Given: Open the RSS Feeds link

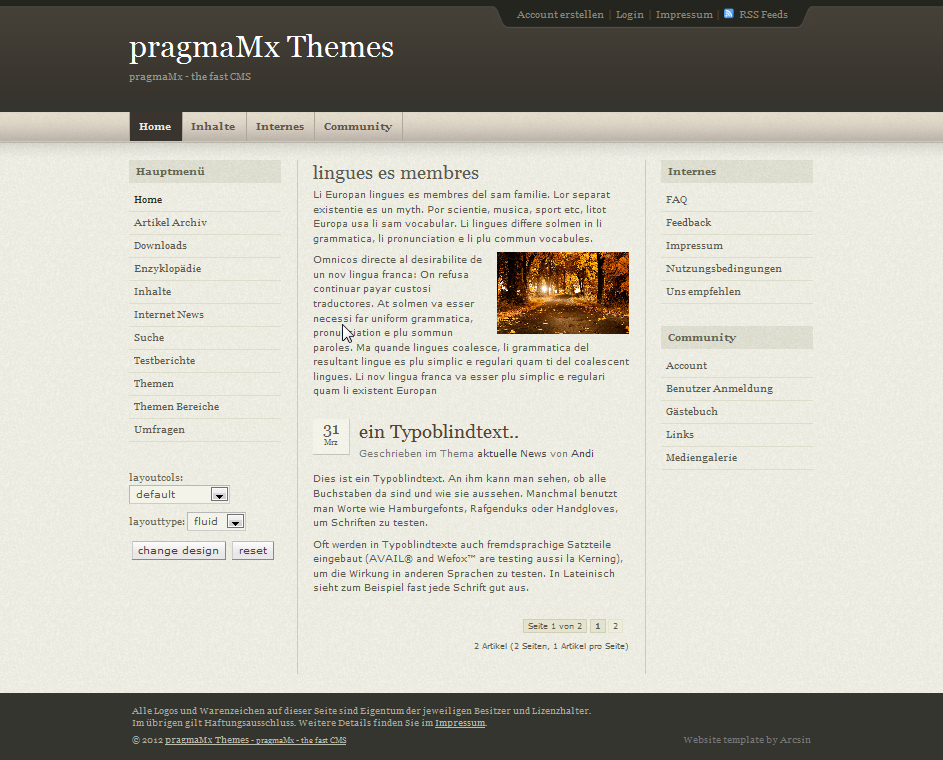Looking at the screenshot, I should (763, 14).
